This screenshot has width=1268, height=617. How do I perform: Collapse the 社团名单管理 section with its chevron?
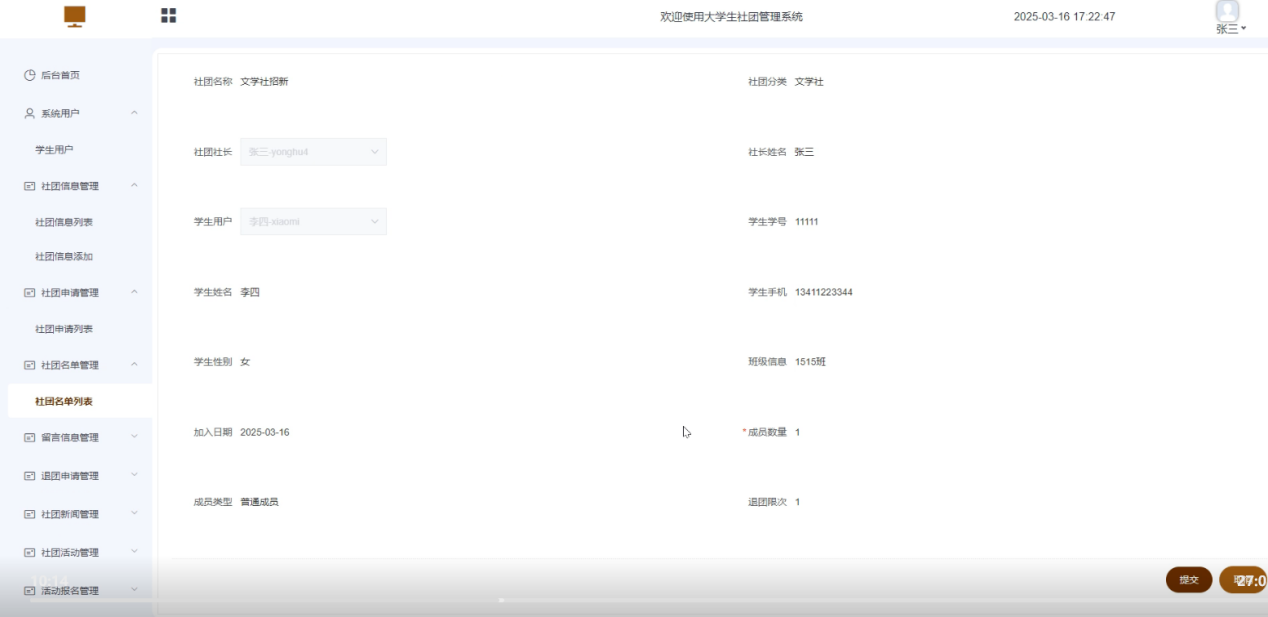tap(134, 364)
